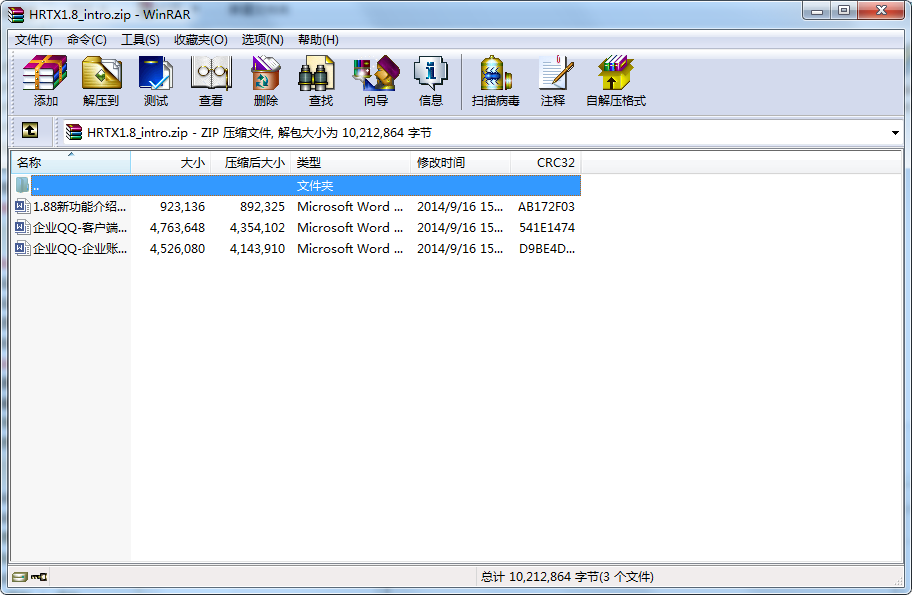The image size is (912, 595).
Task: Click the 删除 (Delete) toolbar icon
Action: 266,81
